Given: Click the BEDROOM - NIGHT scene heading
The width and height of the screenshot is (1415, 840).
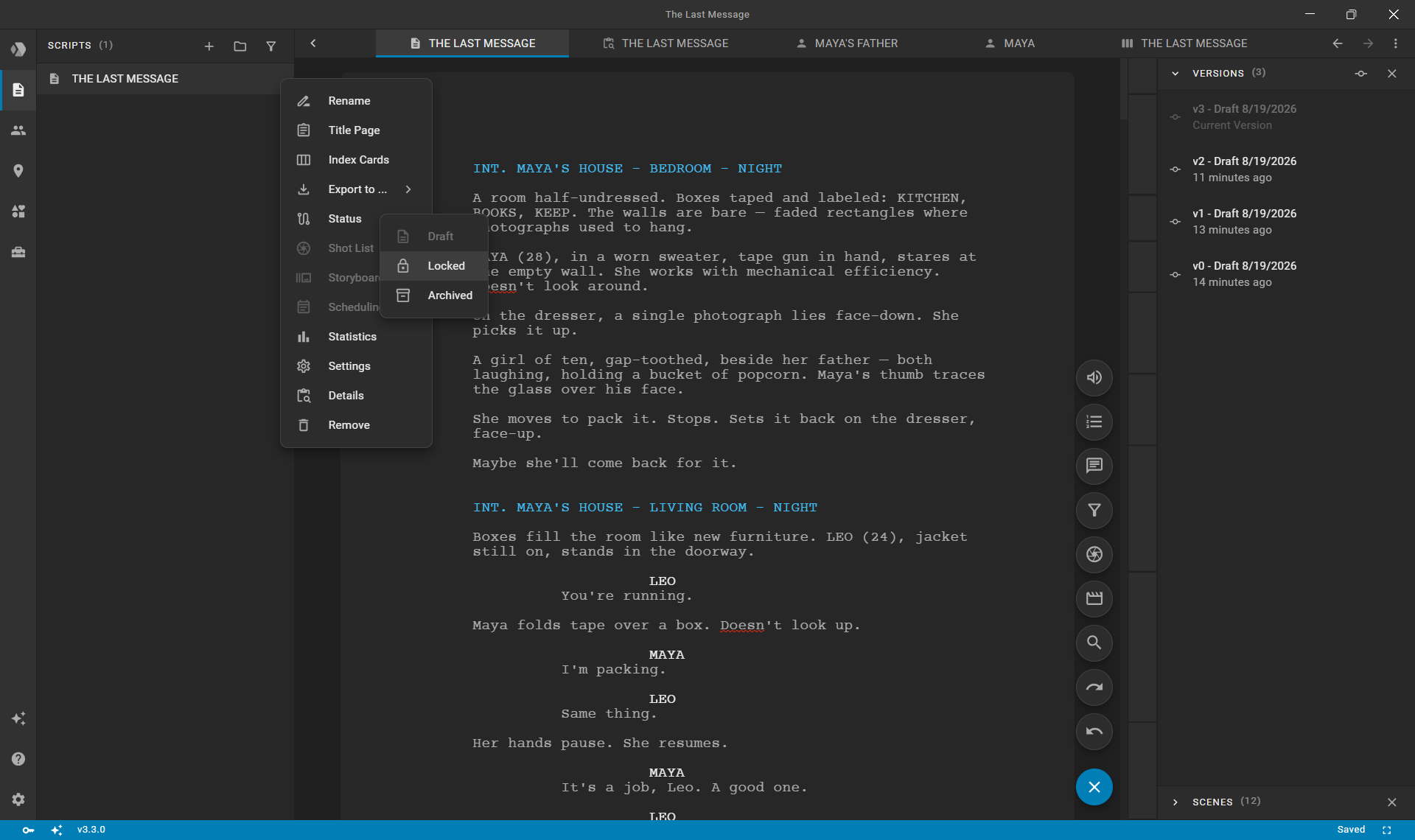Looking at the screenshot, I should click(627, 169).
